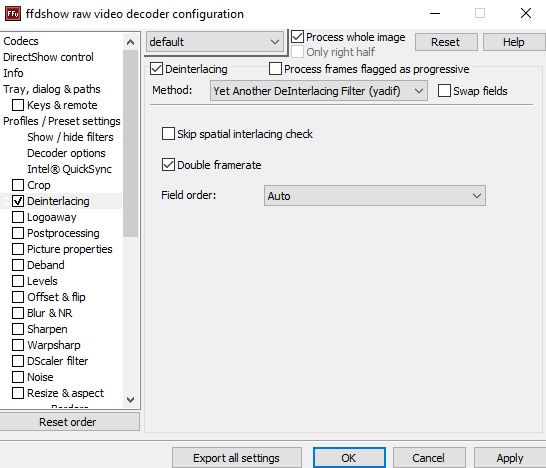
Task: Enable the Crop filter checkbox
Action: (18, 185)
